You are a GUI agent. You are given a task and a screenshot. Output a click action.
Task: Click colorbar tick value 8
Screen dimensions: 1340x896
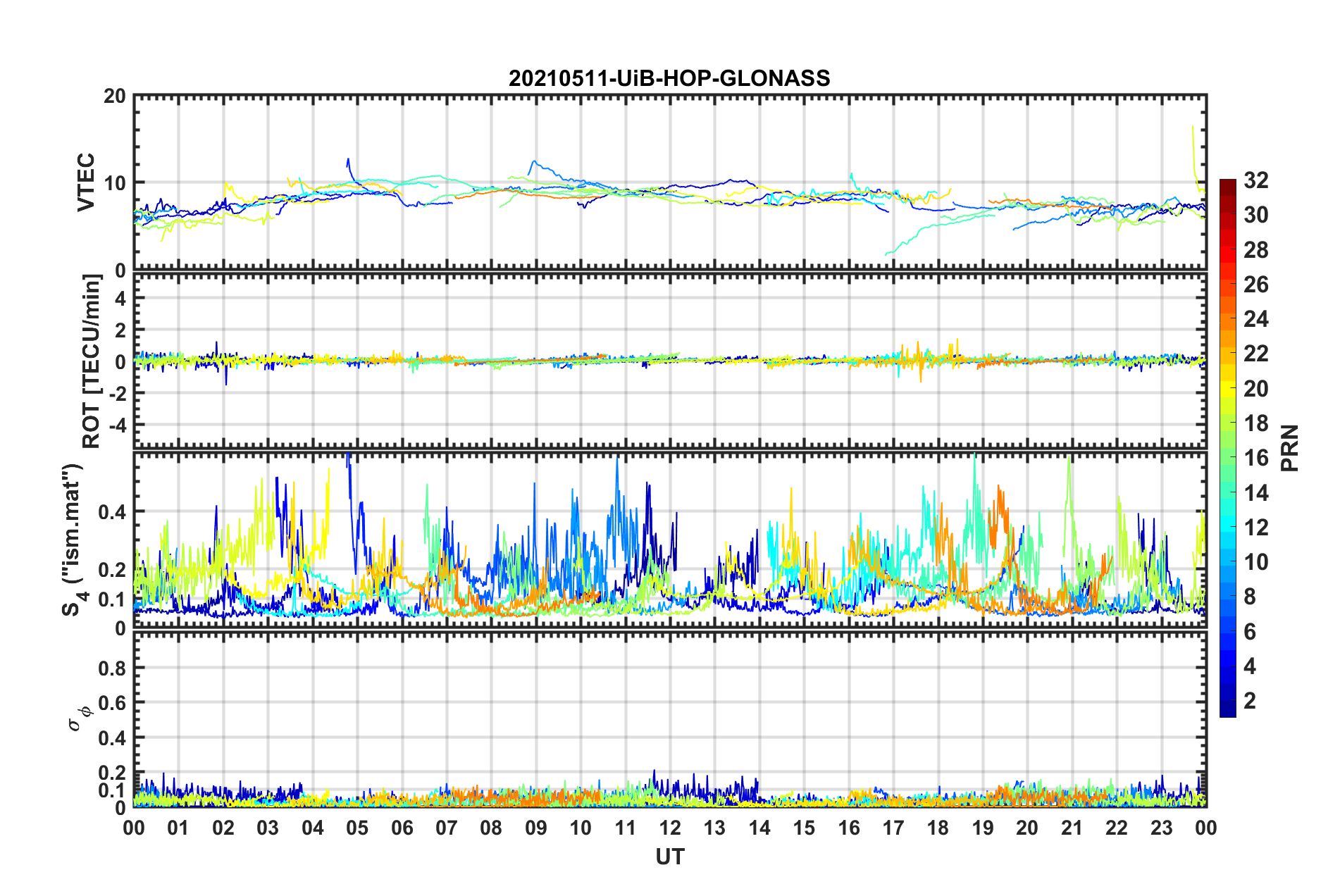(x=1249, y=597)
